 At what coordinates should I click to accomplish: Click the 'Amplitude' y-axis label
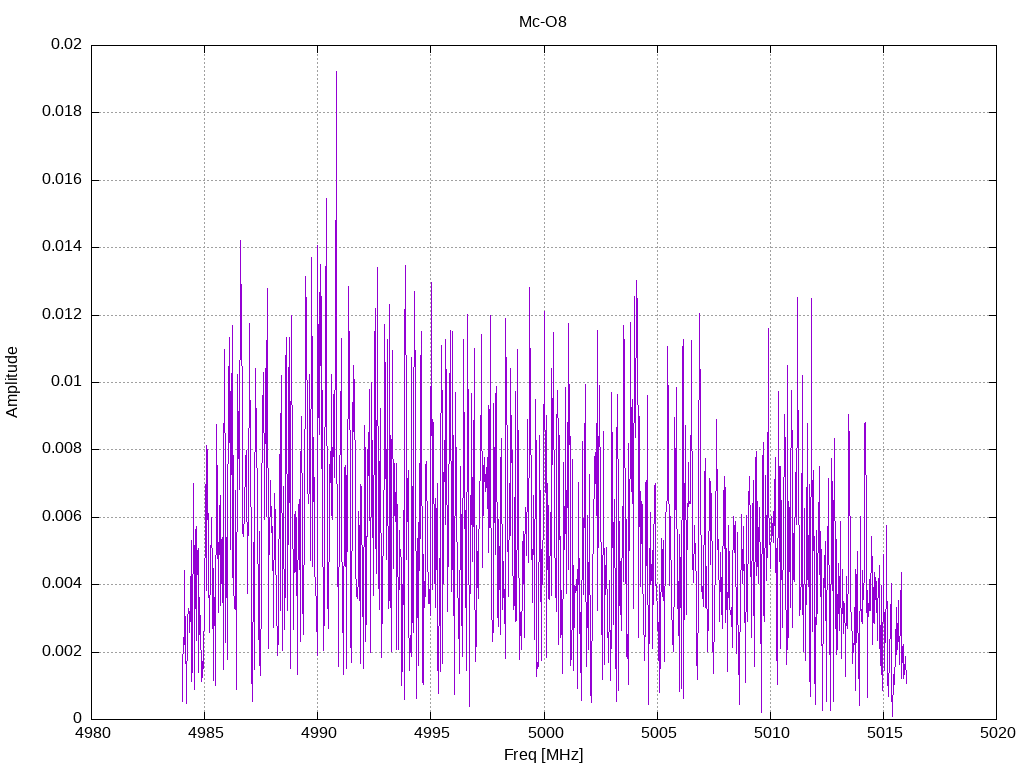click(x=12, y=382)
